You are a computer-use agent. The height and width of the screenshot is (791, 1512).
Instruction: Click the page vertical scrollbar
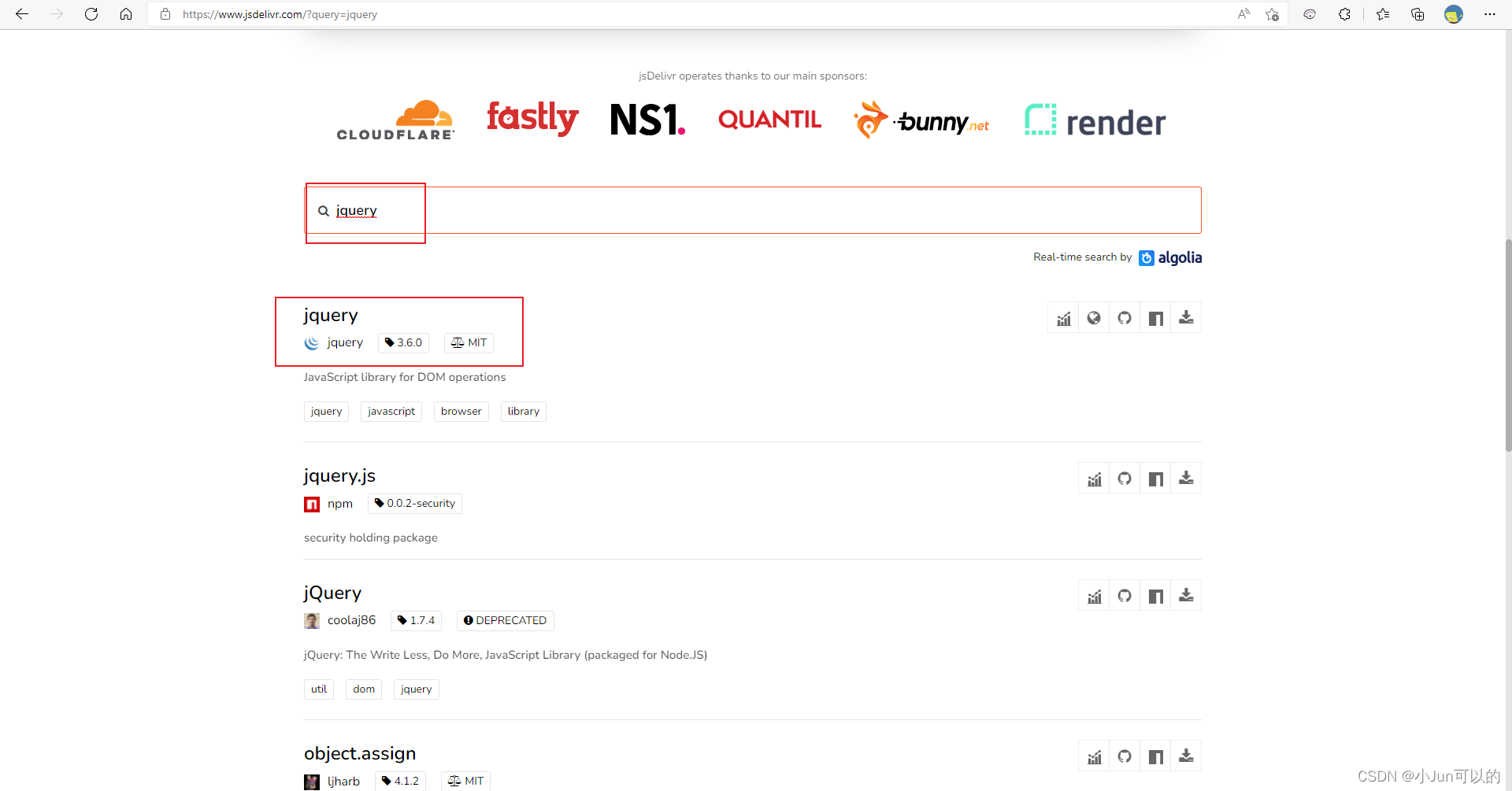(x=1507, y=346)
